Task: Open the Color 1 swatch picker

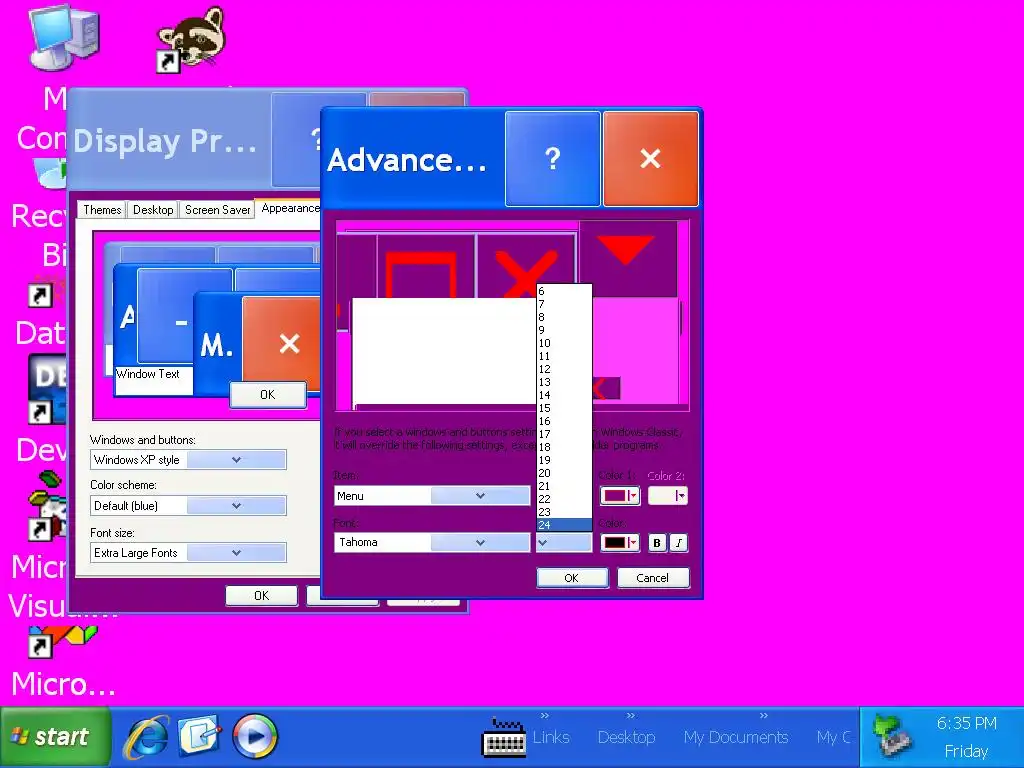Action: [619, 496]
